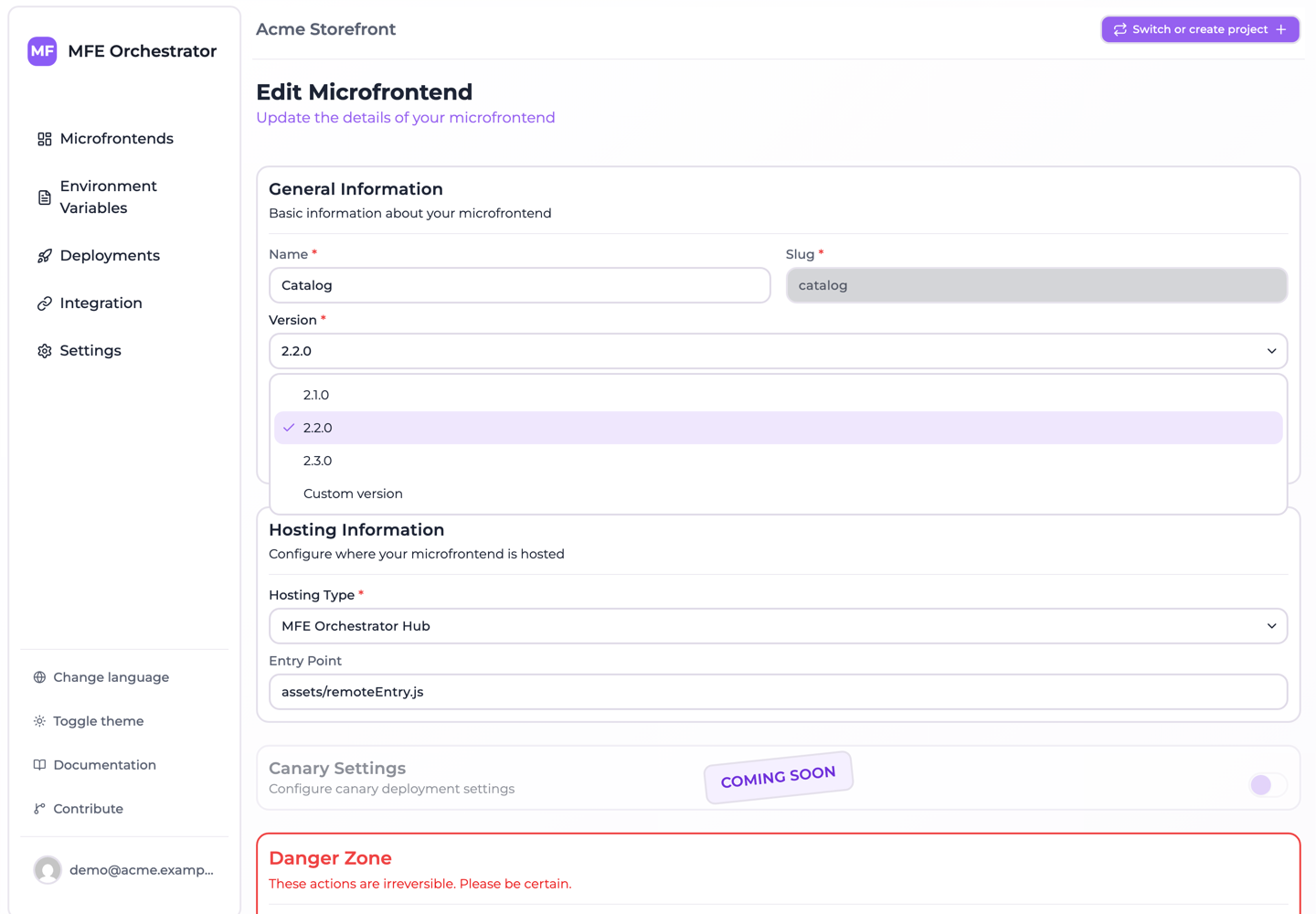Click the demo@acme.examp... account entry
Viewport: 1316px width, 914px height.
124,870
